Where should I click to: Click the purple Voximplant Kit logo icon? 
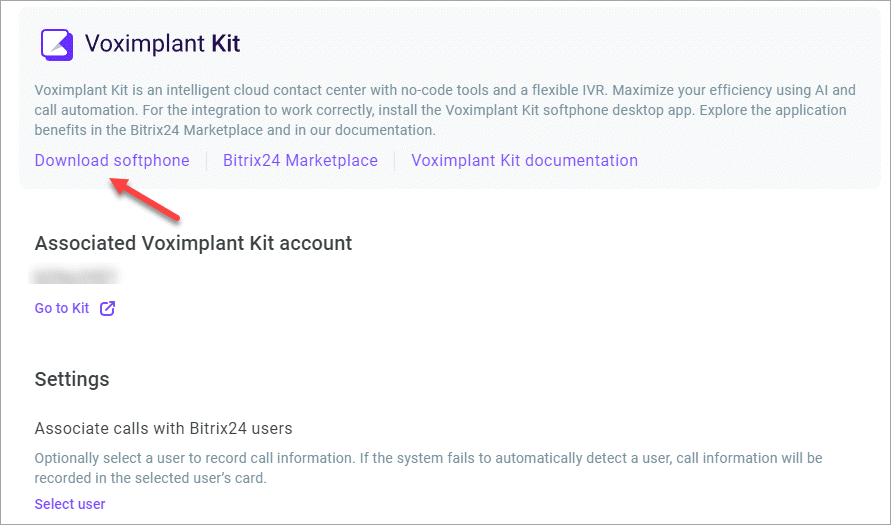point(57,44)
